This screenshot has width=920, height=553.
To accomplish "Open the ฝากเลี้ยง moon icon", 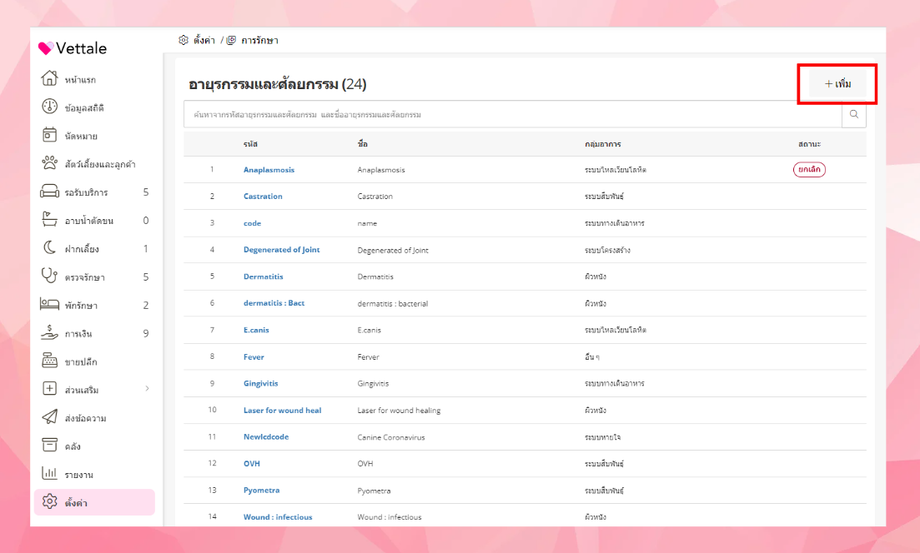I will (49, 248).
